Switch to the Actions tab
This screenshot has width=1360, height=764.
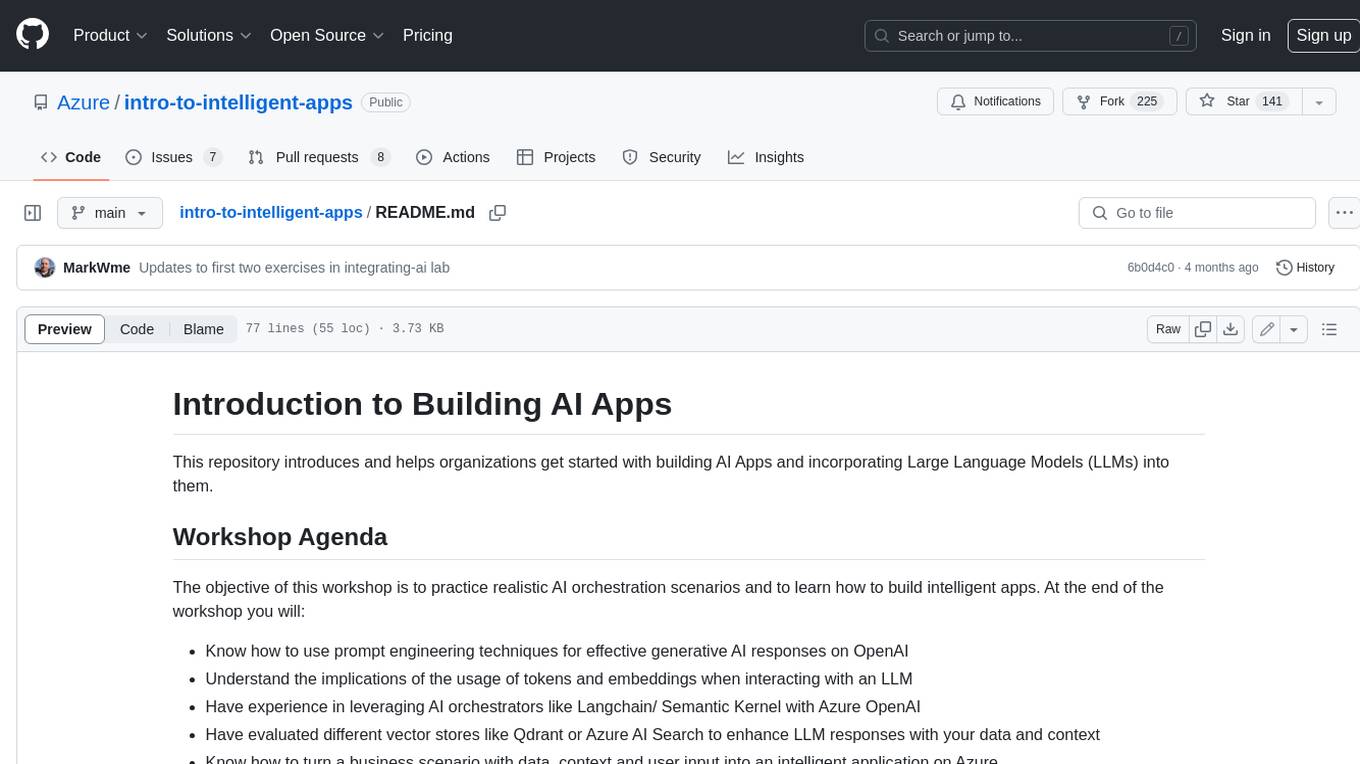pos(452,157)
